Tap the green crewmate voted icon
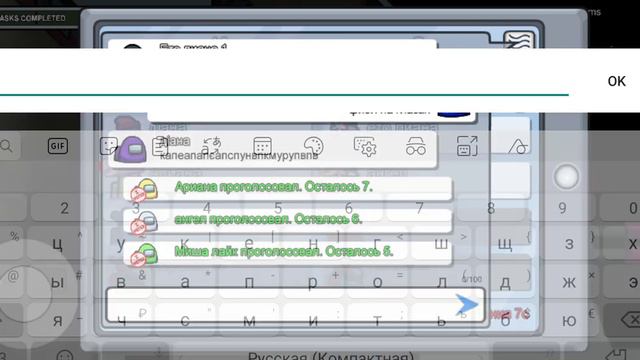This screenshot has width=640, height=360. [144, 254]
